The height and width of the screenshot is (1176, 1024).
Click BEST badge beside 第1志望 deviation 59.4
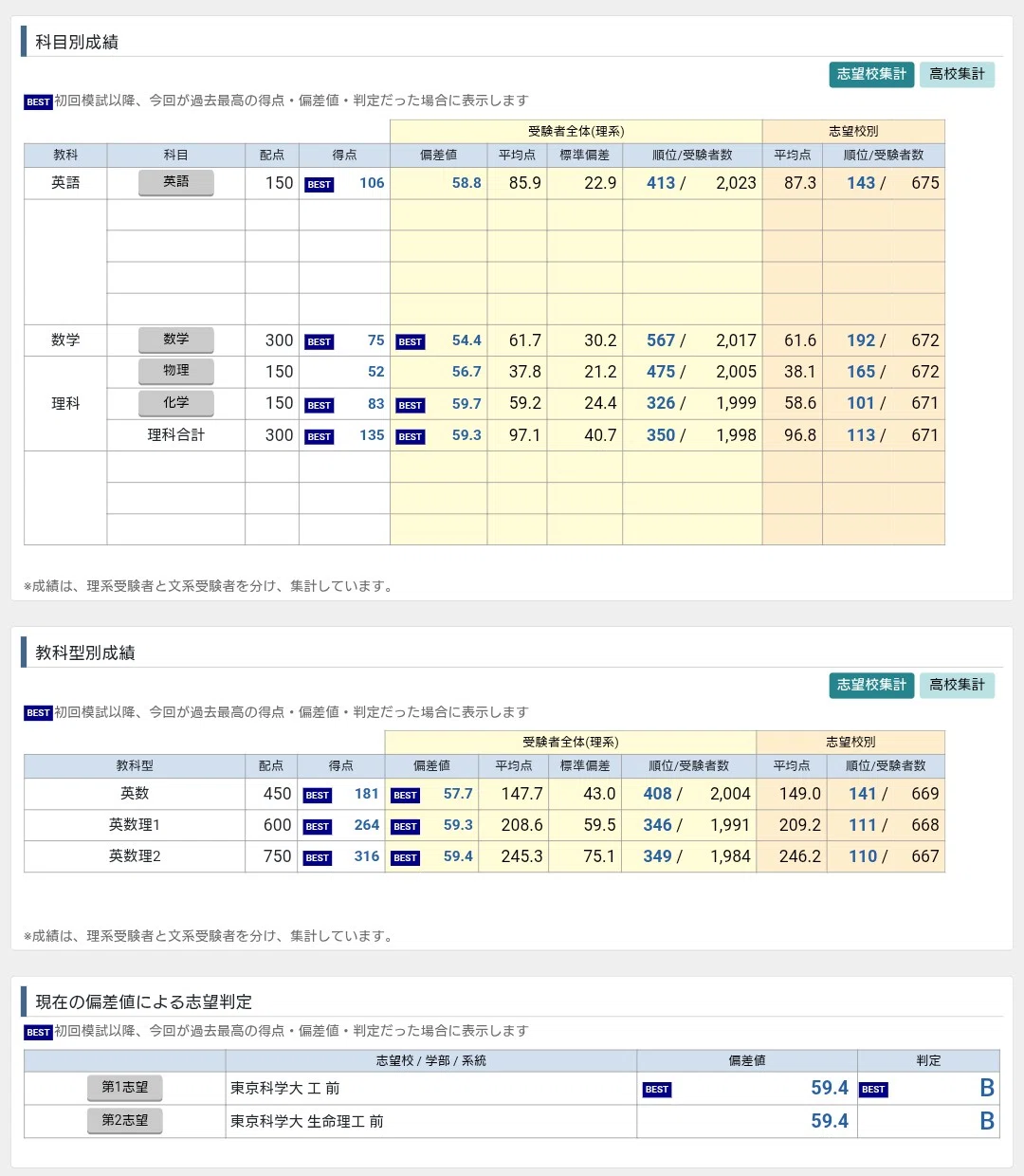pos(657,1090)
